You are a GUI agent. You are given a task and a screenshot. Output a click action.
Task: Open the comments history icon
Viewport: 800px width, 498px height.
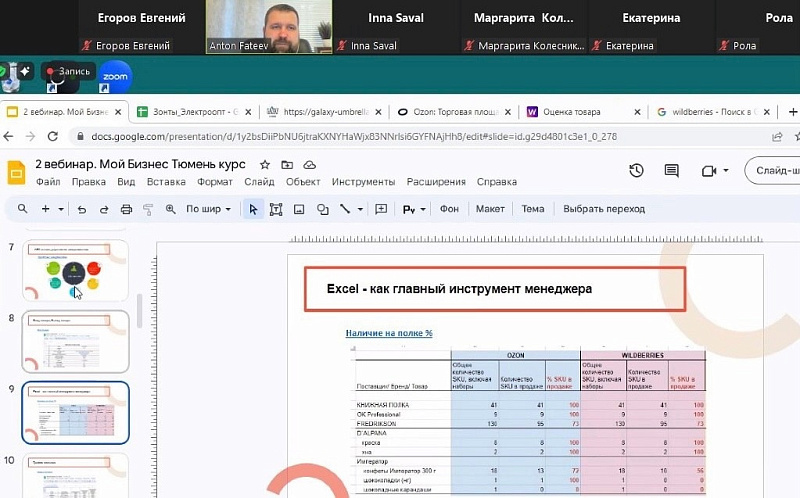(671, 170)
